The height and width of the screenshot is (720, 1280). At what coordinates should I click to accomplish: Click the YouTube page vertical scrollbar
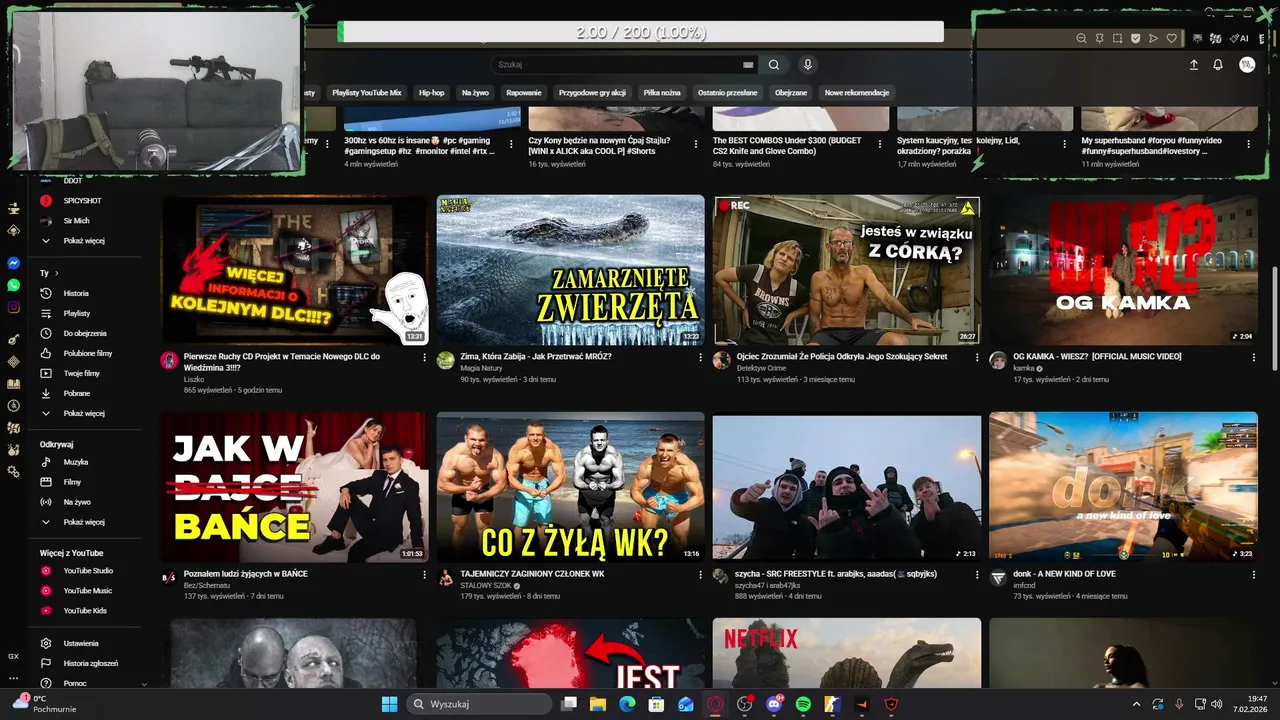(1273, 318)
